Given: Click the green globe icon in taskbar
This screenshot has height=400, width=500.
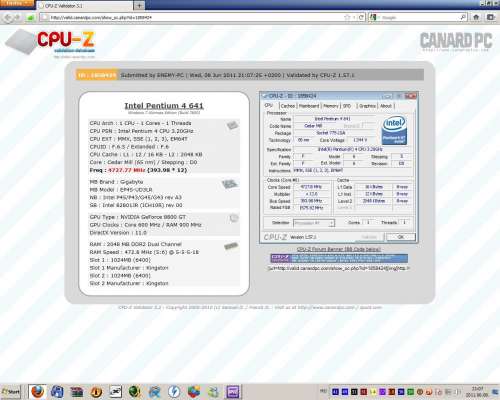Looking at the screenshot, I should coord(135,392).
